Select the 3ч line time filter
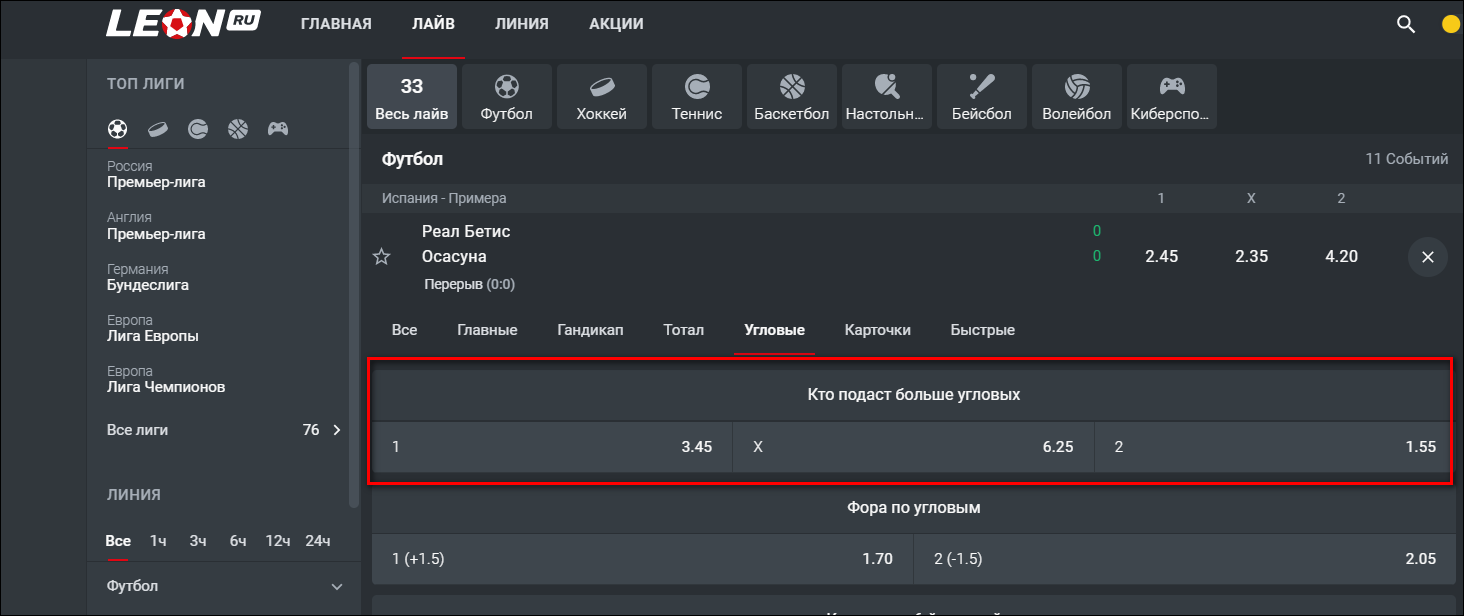 coord(198,541)
